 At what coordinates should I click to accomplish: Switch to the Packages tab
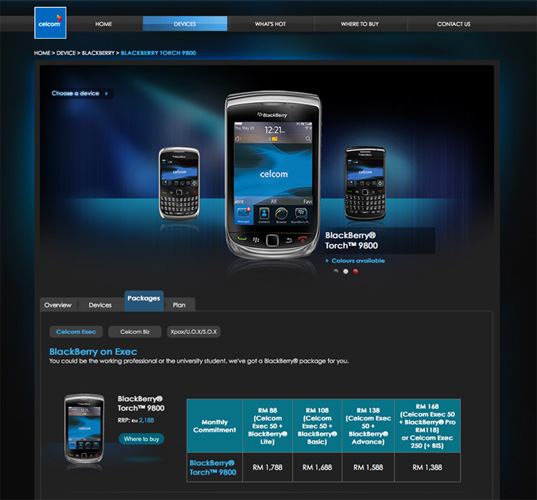(144, 301)
